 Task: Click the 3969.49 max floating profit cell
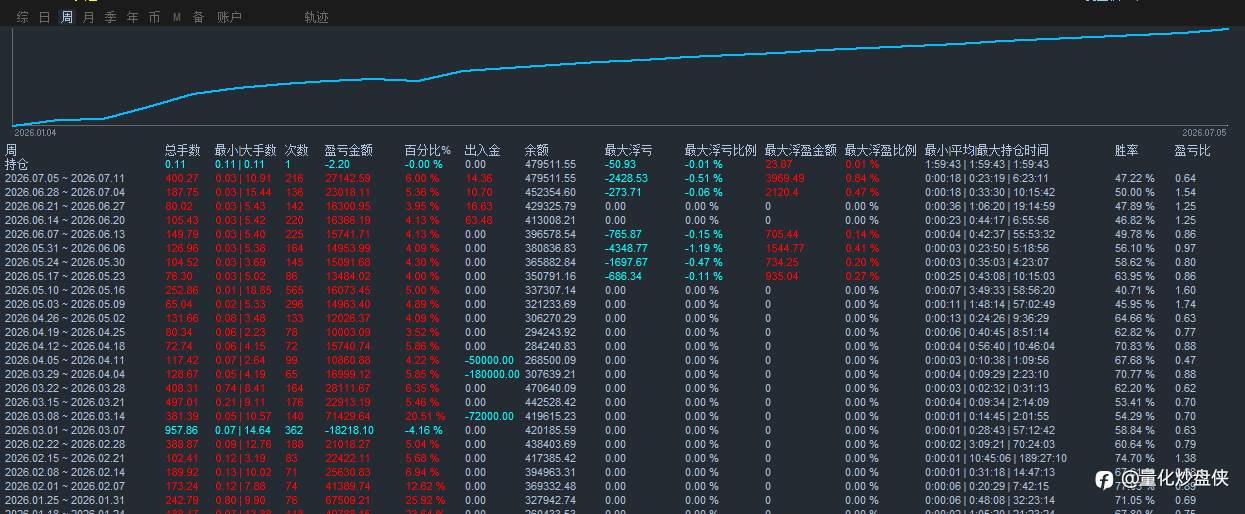point(785,178)
